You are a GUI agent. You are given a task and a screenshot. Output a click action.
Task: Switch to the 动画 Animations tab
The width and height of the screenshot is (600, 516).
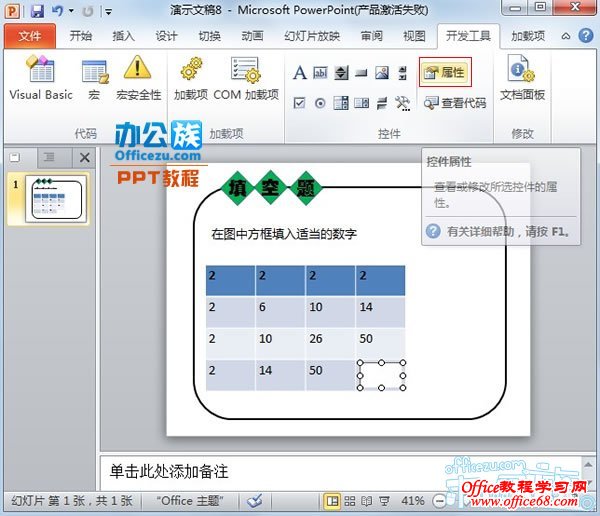click(x=252, y=36)
